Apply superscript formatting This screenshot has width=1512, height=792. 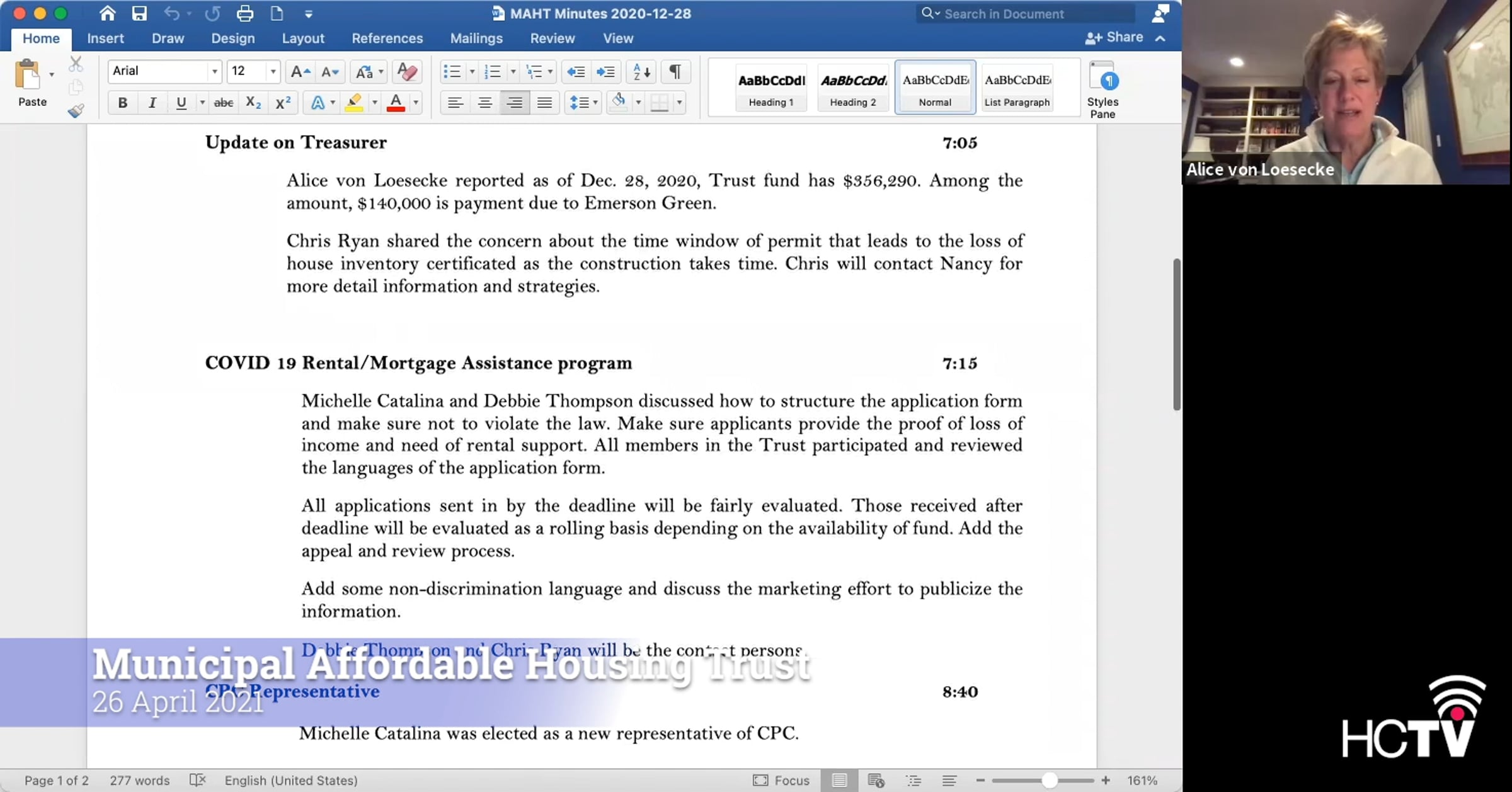283,103
